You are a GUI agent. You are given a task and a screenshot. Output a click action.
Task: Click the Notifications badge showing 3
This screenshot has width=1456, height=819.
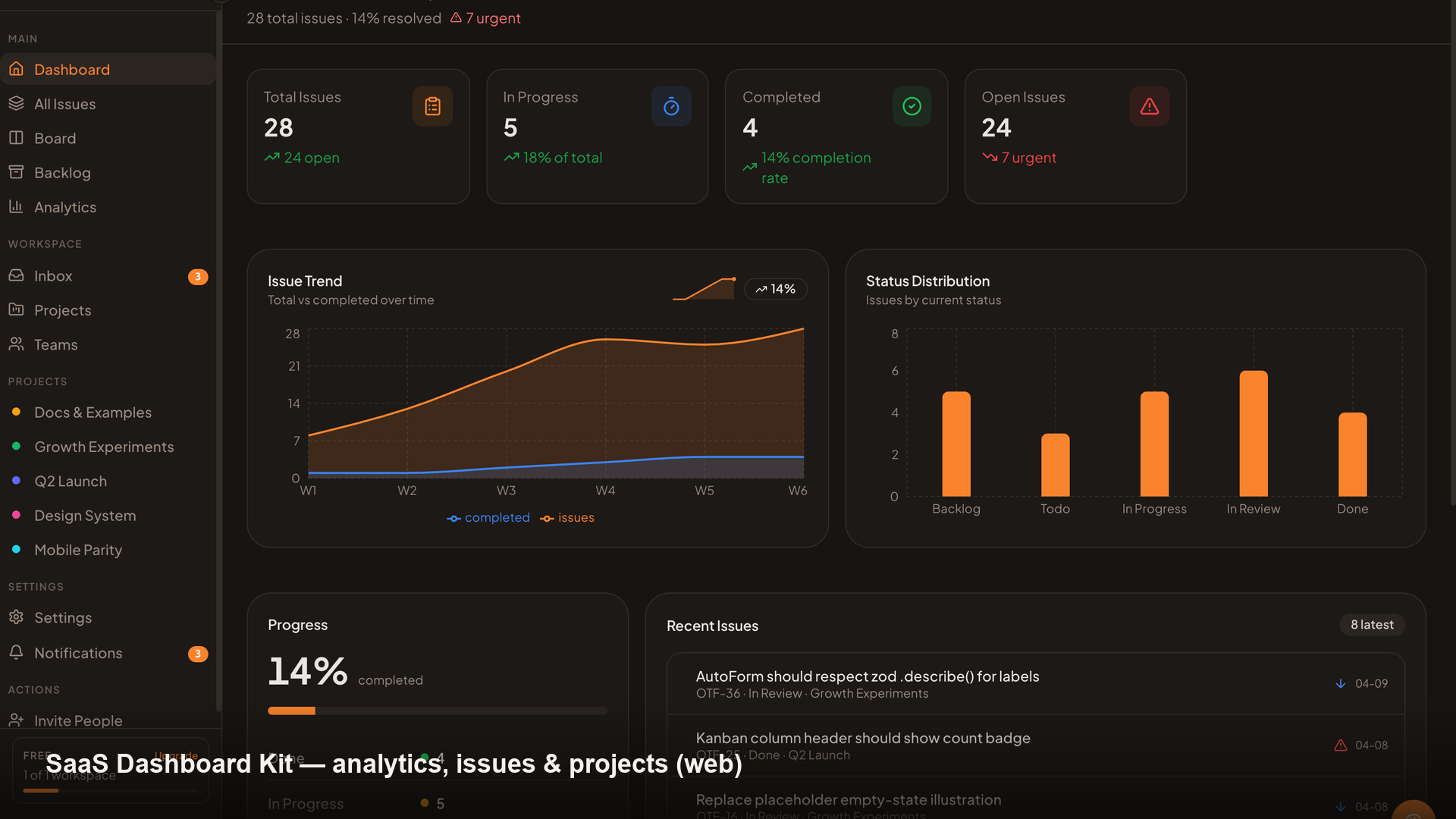click(198, 654)
